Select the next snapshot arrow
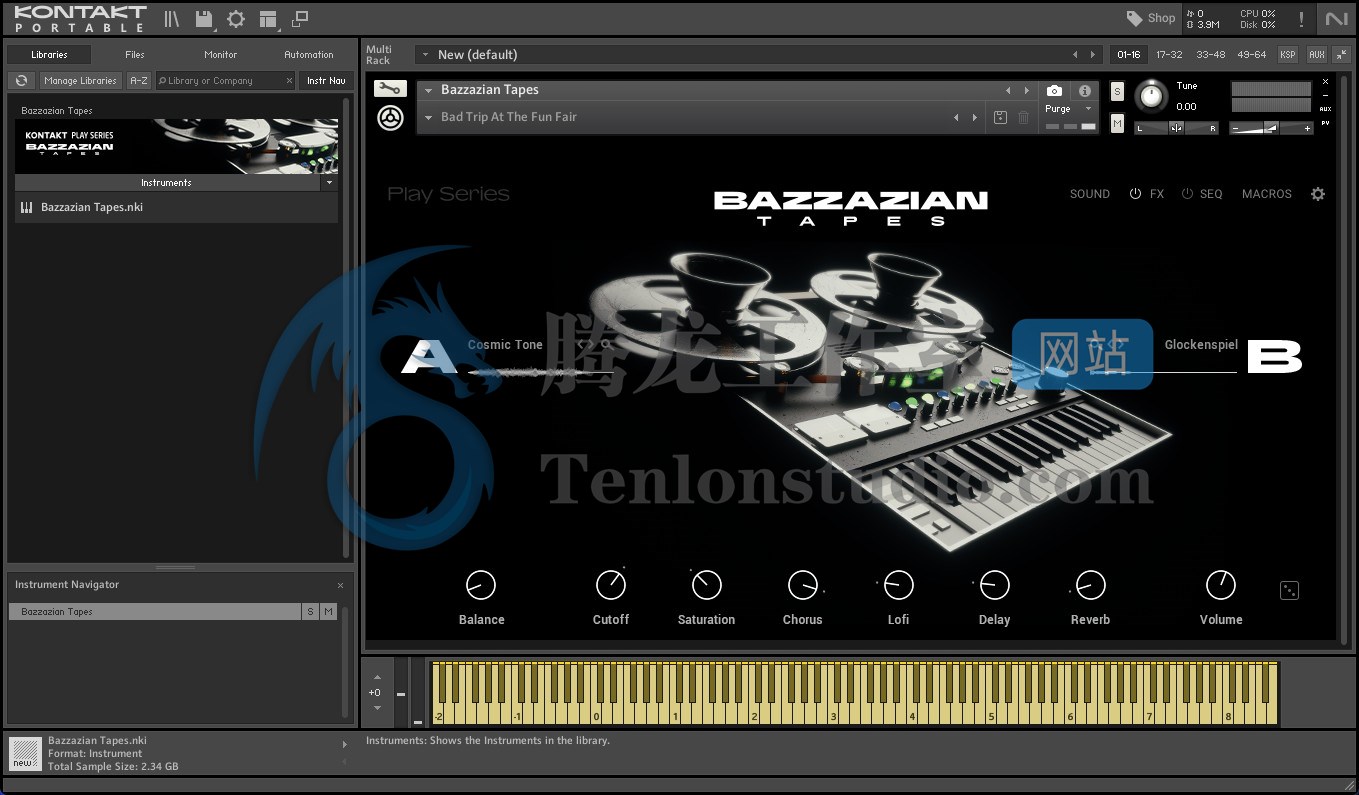The height and width of the screenshot is (795, 1359). [x=976, y=117]
